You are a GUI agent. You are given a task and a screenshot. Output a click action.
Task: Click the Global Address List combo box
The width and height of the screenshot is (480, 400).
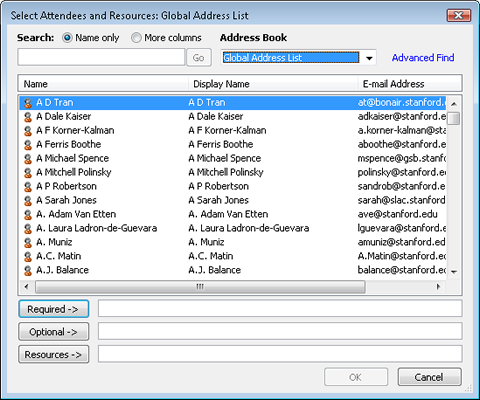point(298,58)
